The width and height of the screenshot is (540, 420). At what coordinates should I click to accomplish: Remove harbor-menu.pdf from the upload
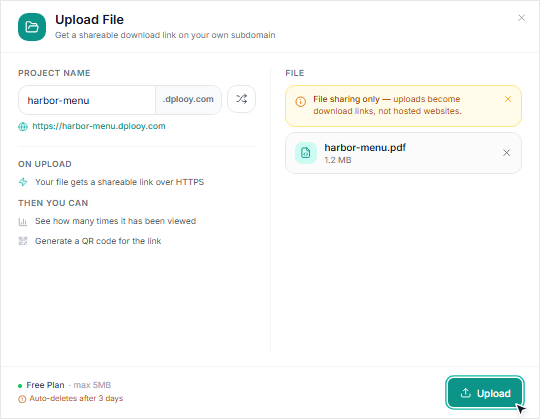(506, 153)
